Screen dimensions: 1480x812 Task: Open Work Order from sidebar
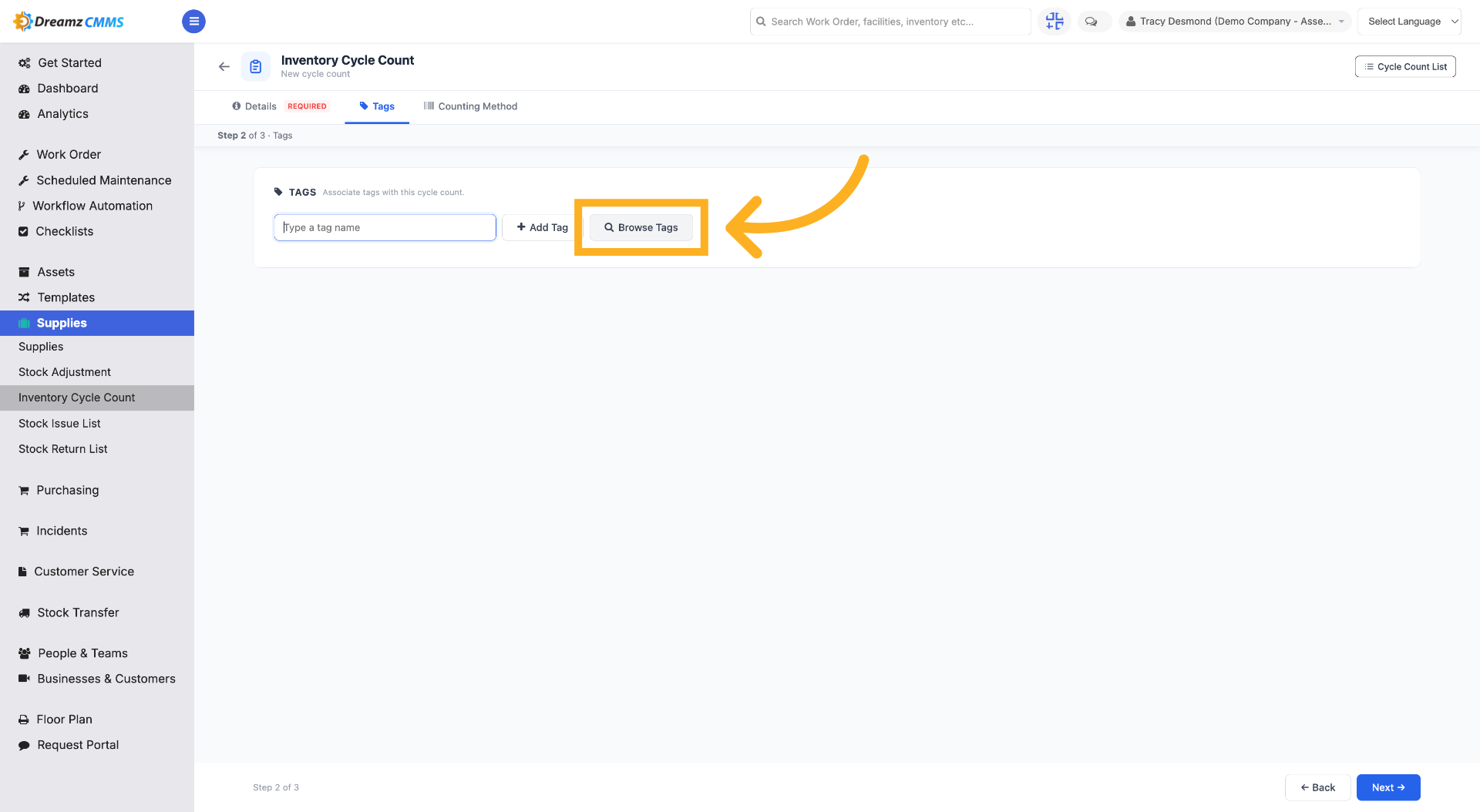(x=69, y=155)
